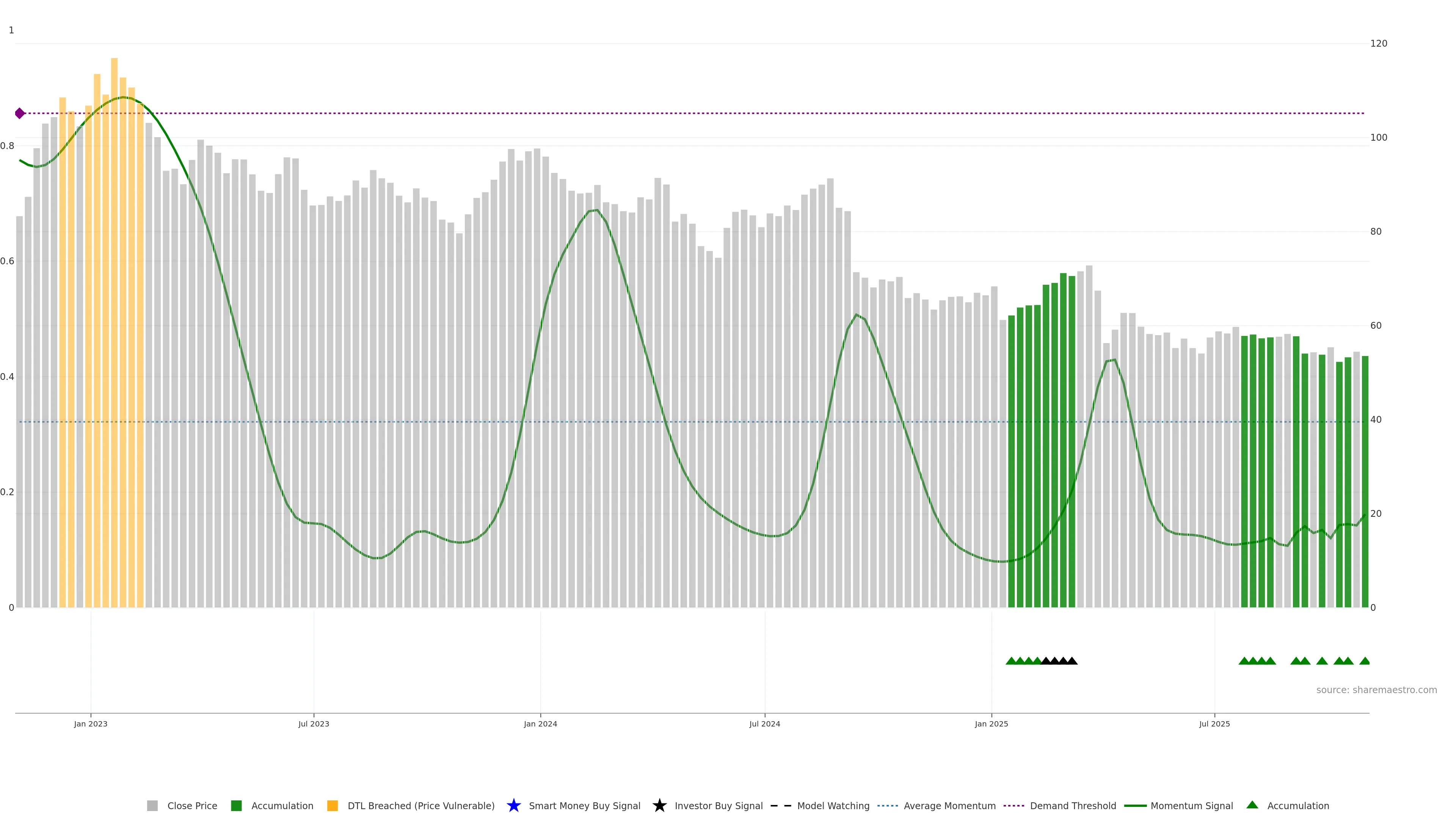Image resolution: width=1456 pixels, height=819 pixels.
Task: Click the purple Demand Threshold legend line
Action: click(1014, 805)
